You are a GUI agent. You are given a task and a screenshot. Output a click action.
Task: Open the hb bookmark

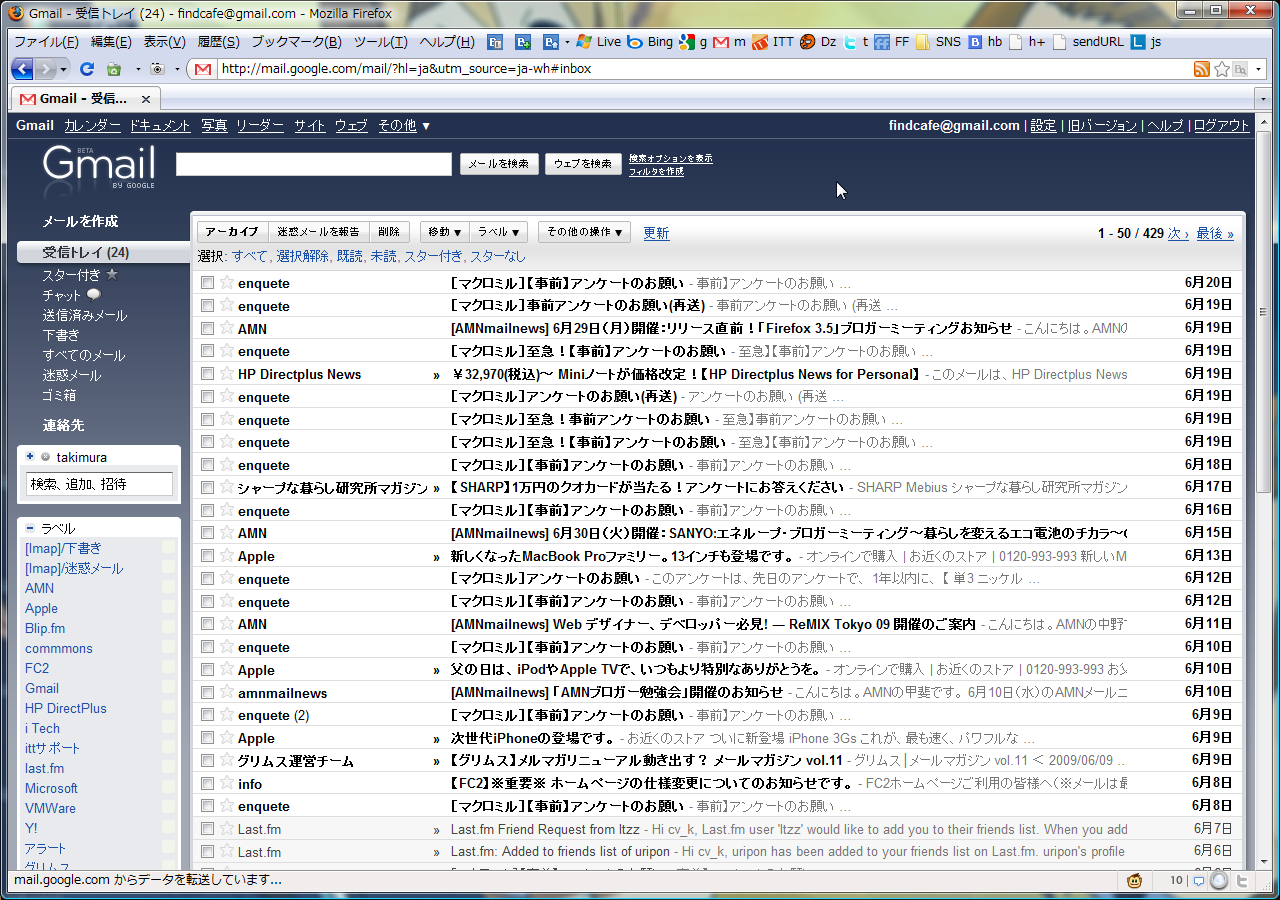(x=985, y=42)
